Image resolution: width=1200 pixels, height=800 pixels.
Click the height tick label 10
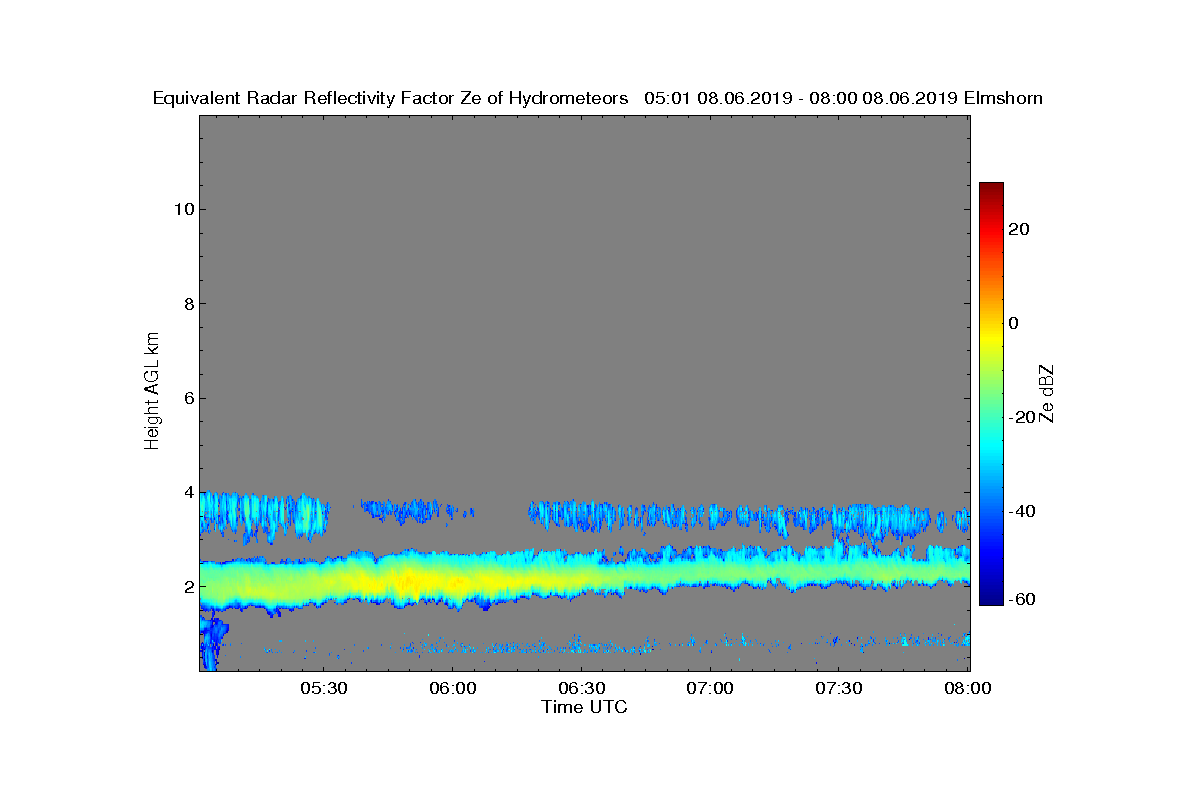click(x=182, y=209)
